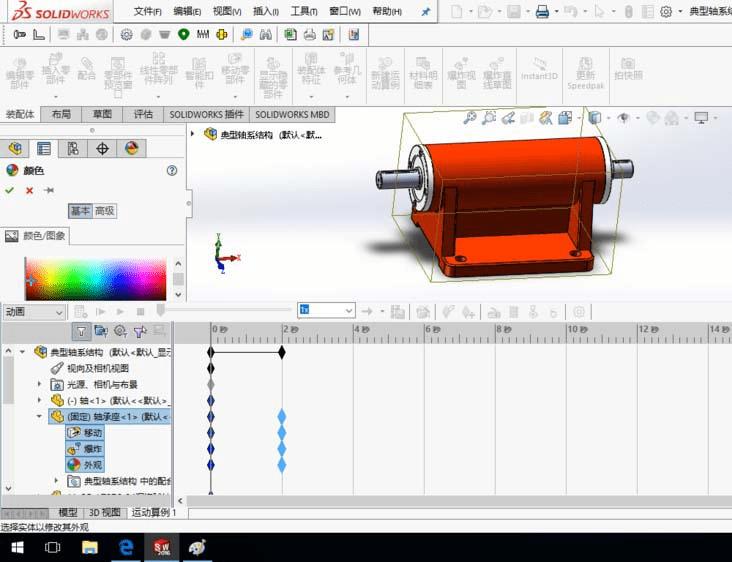Open the FeatureManager design tree tab
The image size is (732, 562).
pos(15,148)
